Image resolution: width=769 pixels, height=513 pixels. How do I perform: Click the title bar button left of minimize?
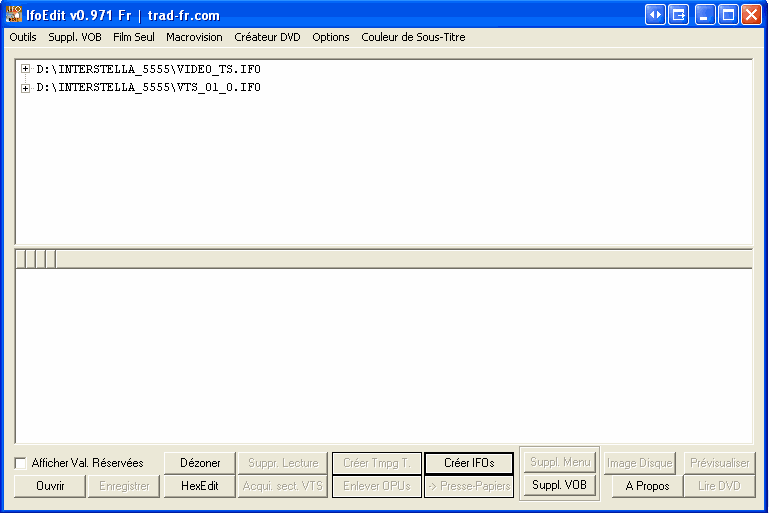click(679, 15)
